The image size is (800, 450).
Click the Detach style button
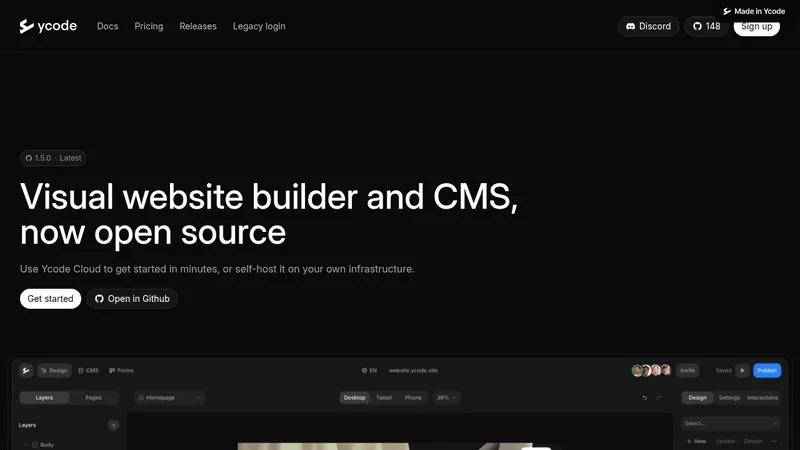point(753,441)
